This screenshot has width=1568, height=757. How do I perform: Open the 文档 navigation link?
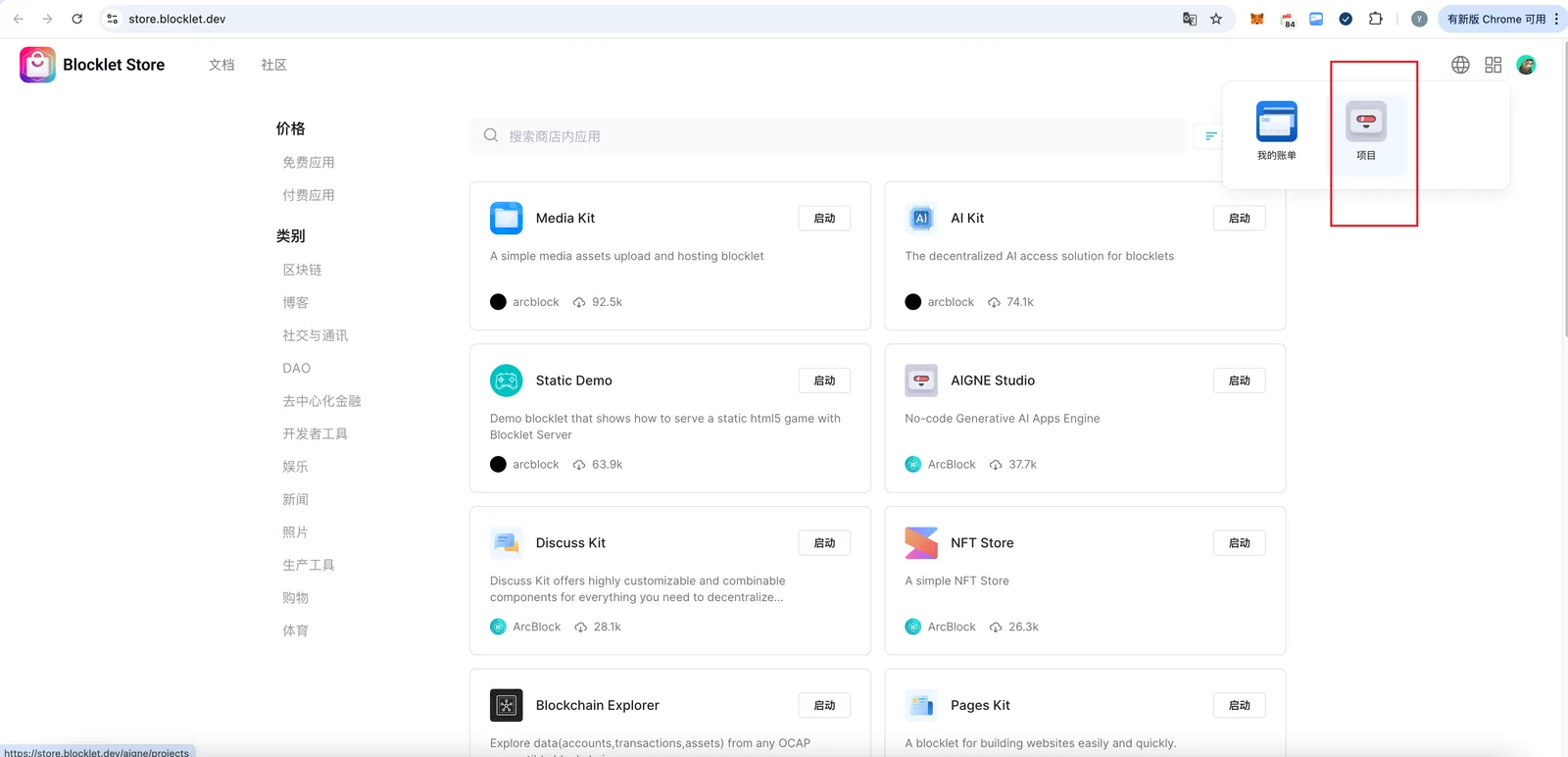[x=221, y=65]
